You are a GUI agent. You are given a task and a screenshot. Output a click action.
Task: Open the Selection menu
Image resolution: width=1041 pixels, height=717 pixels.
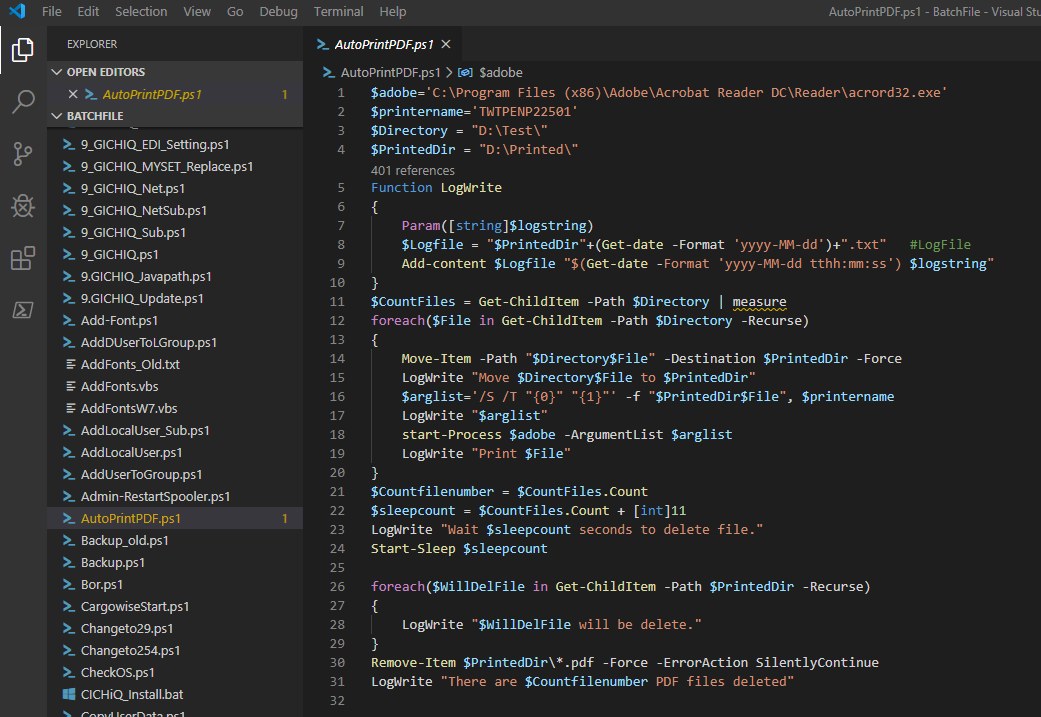(x=141, y=11)
